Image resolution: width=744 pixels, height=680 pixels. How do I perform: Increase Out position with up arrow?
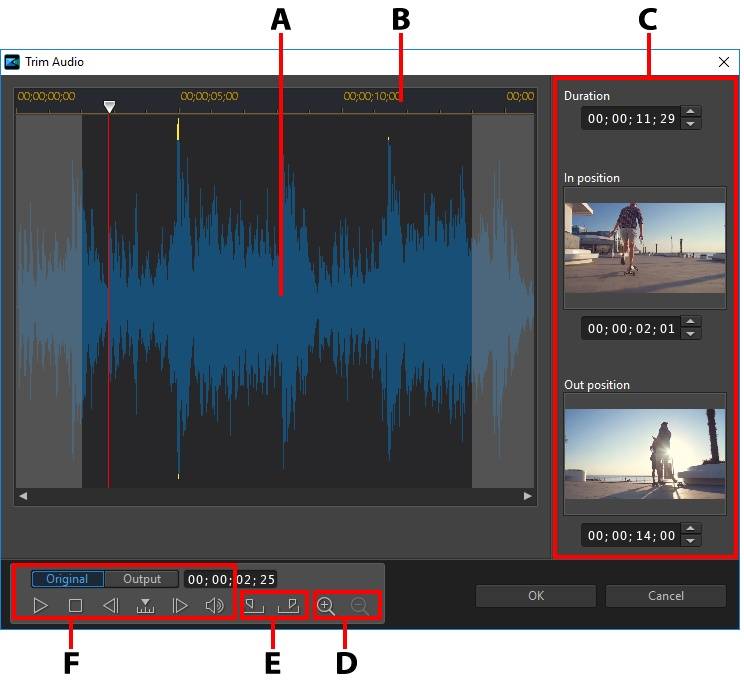click(691, 530)
